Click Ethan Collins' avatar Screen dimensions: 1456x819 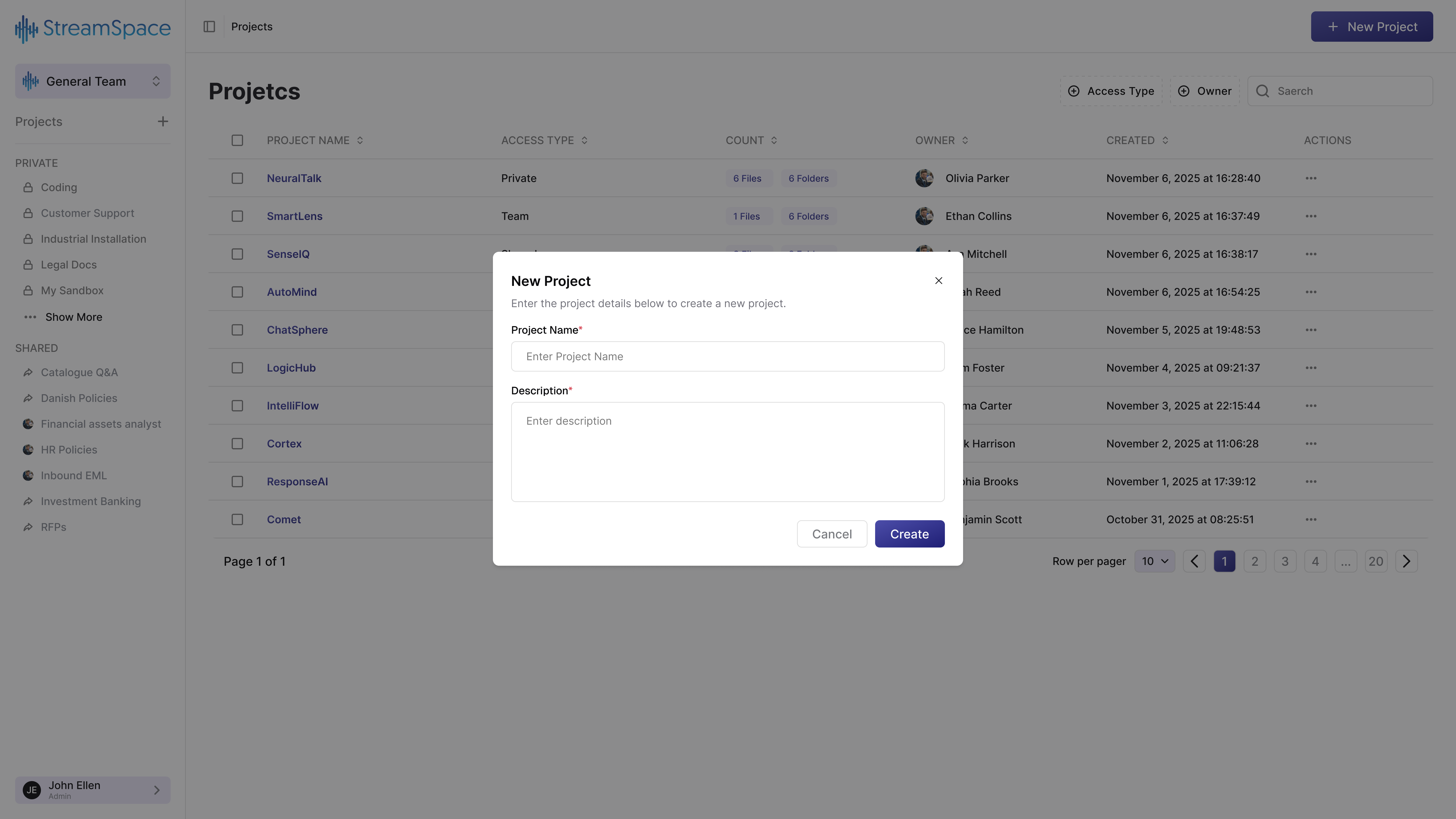coord(924,216)
